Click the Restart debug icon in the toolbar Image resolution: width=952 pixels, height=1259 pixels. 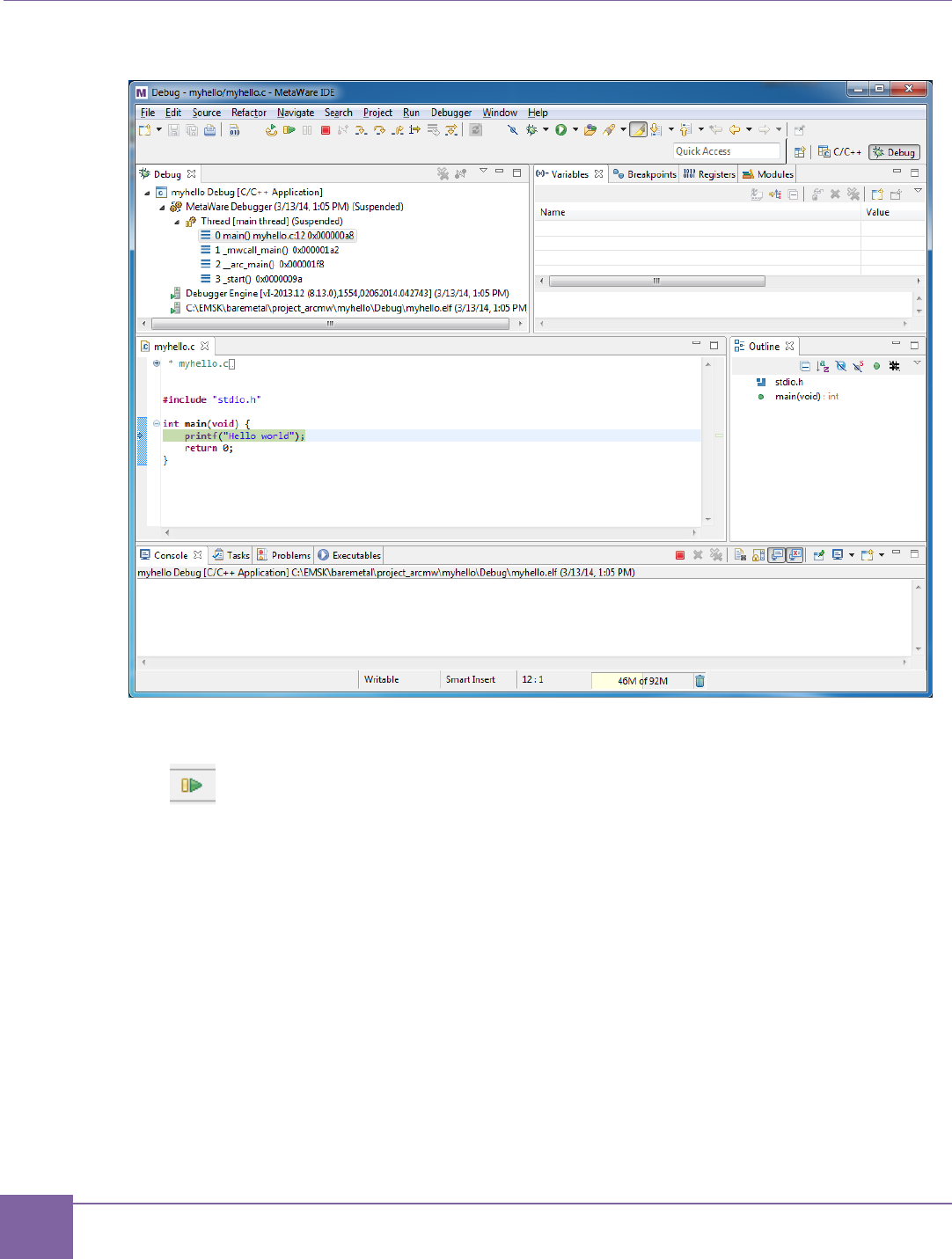point(271,130)
